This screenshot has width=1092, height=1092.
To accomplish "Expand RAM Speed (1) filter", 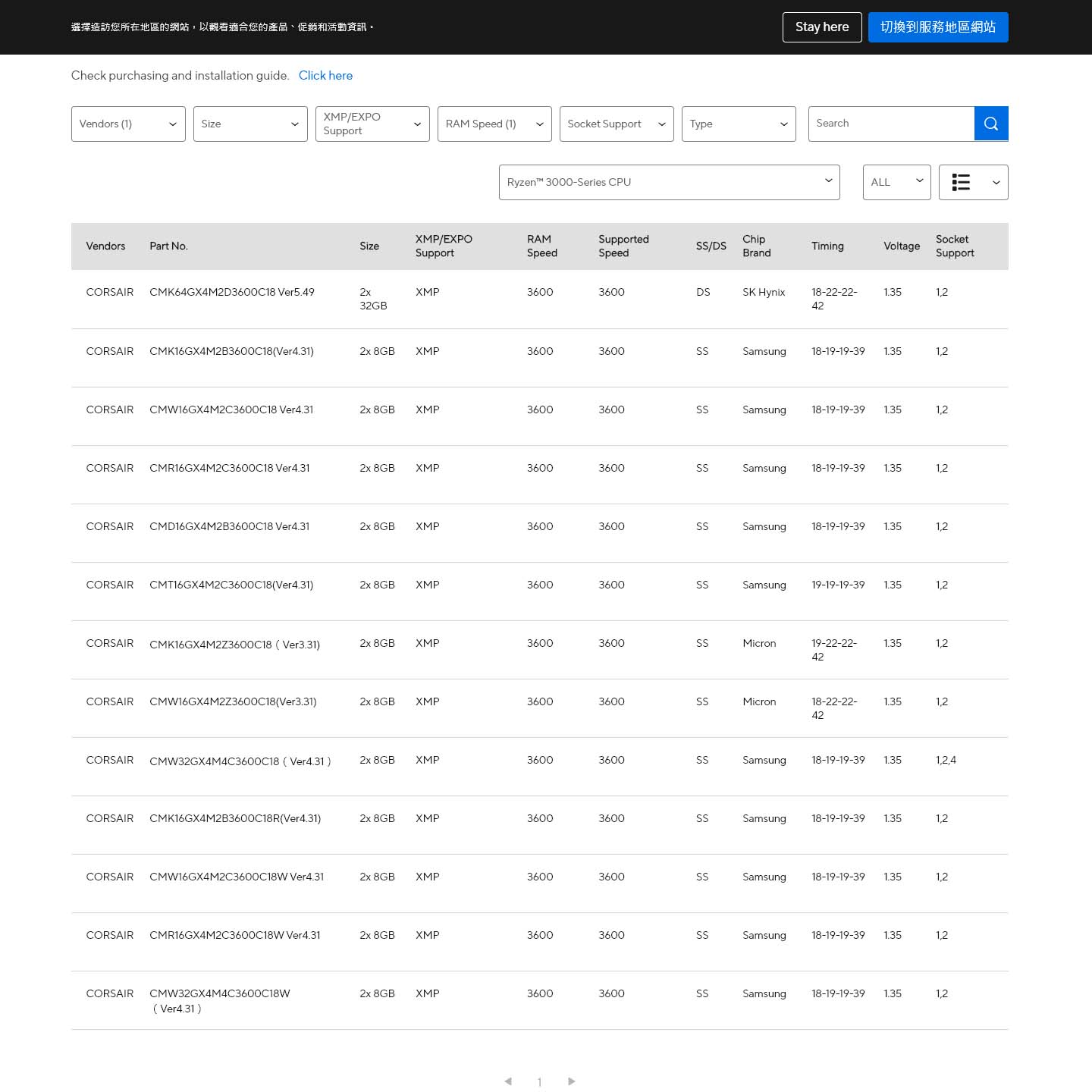I will point(494,124).
